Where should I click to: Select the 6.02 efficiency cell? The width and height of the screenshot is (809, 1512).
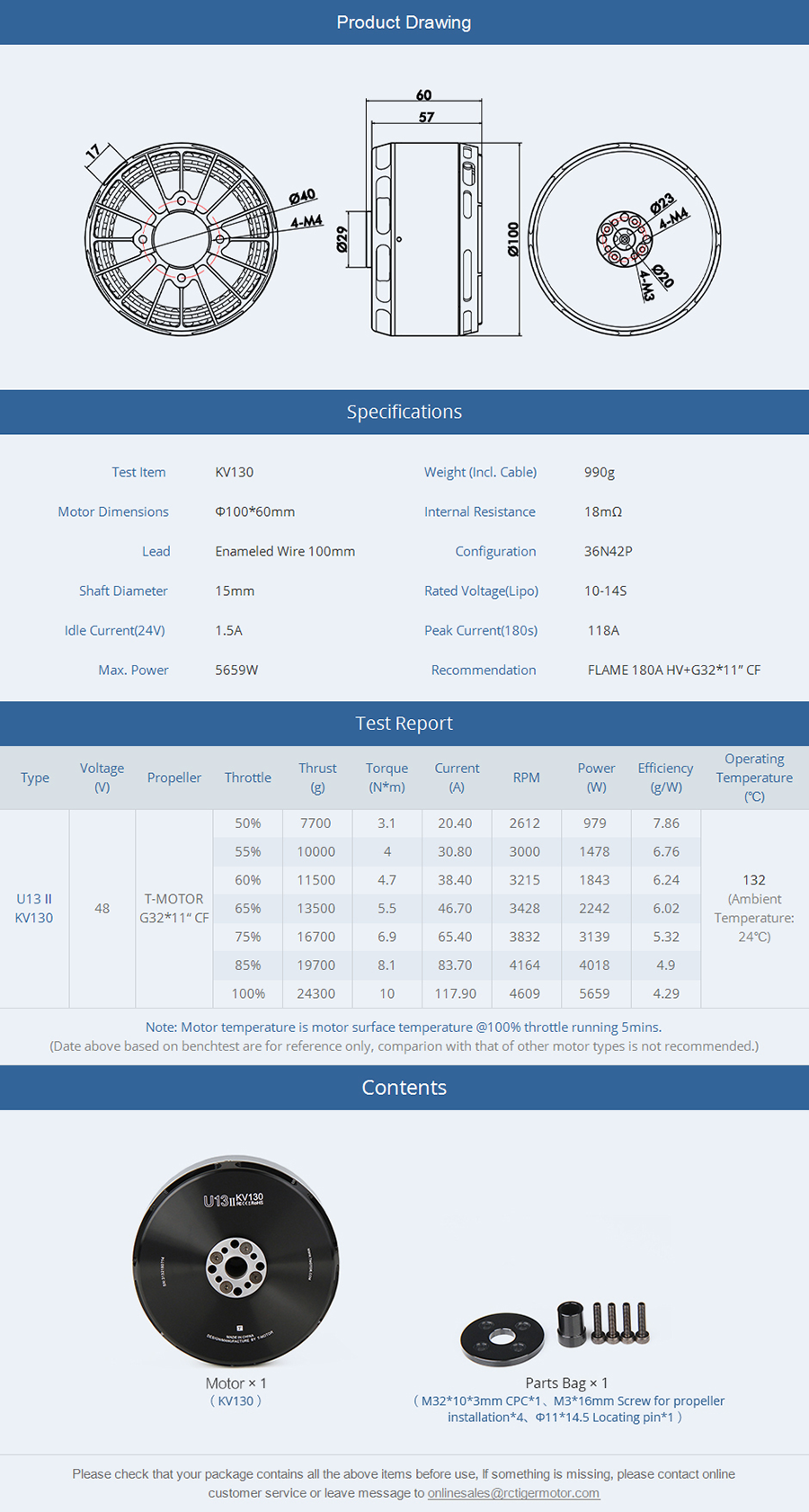tap(666, 908)
